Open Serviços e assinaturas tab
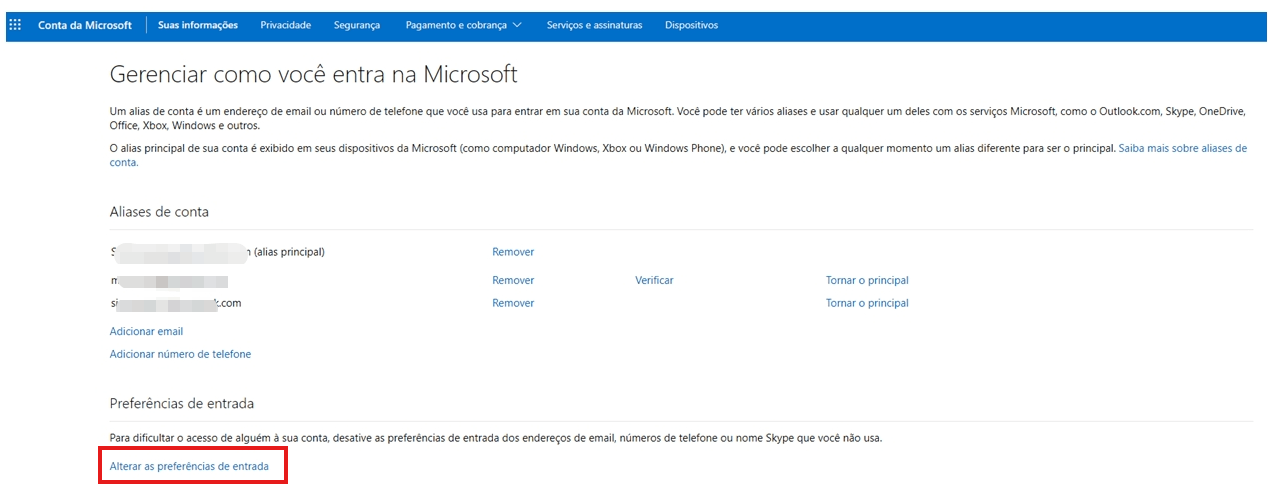 coord(595,25)
